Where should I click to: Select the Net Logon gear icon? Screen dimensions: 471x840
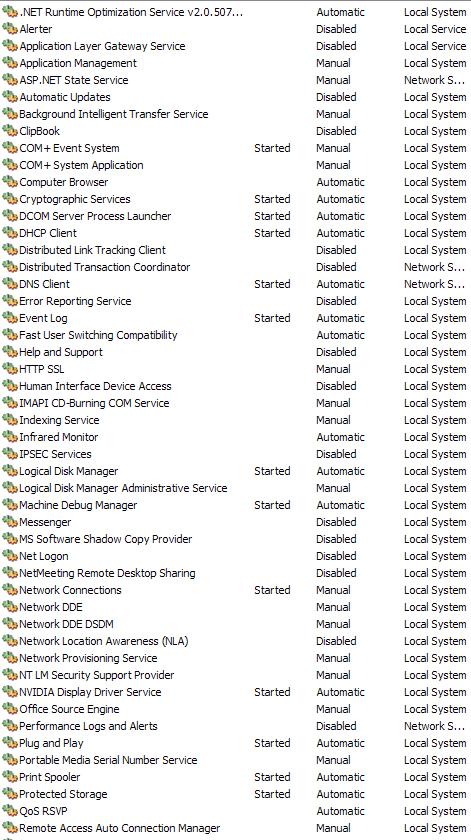pos(10,556)
